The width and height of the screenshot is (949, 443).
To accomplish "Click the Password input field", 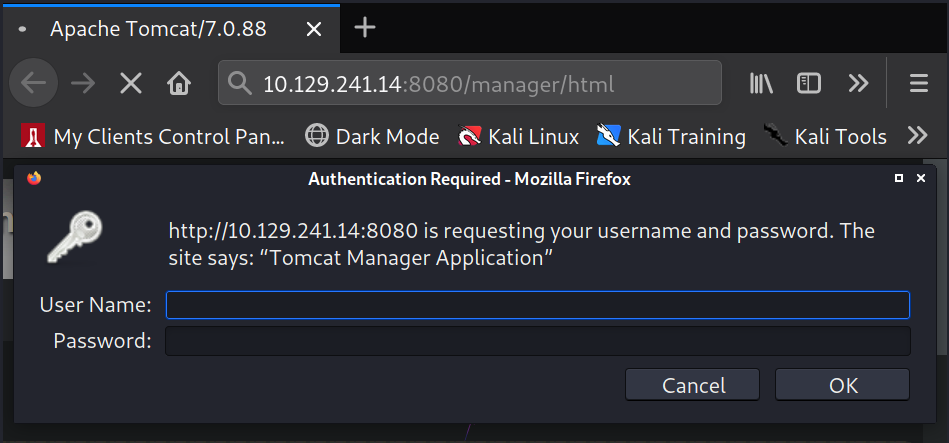I will coord(538,341).
